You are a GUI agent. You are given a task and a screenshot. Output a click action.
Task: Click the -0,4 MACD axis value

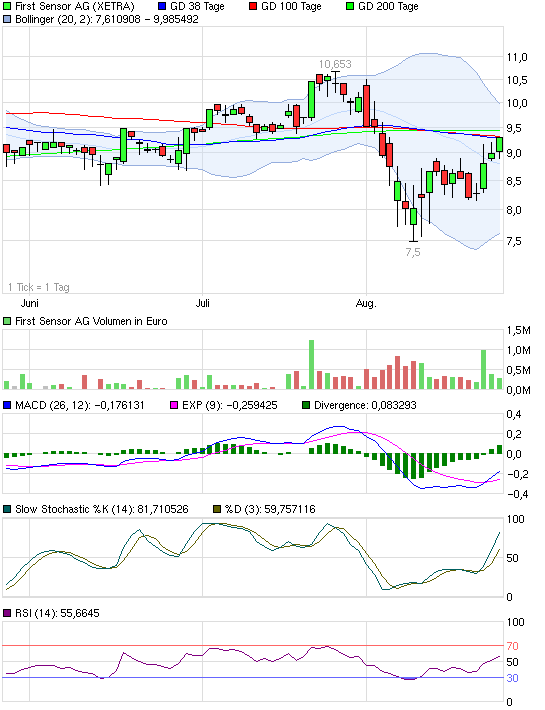[x=515, y=494]
